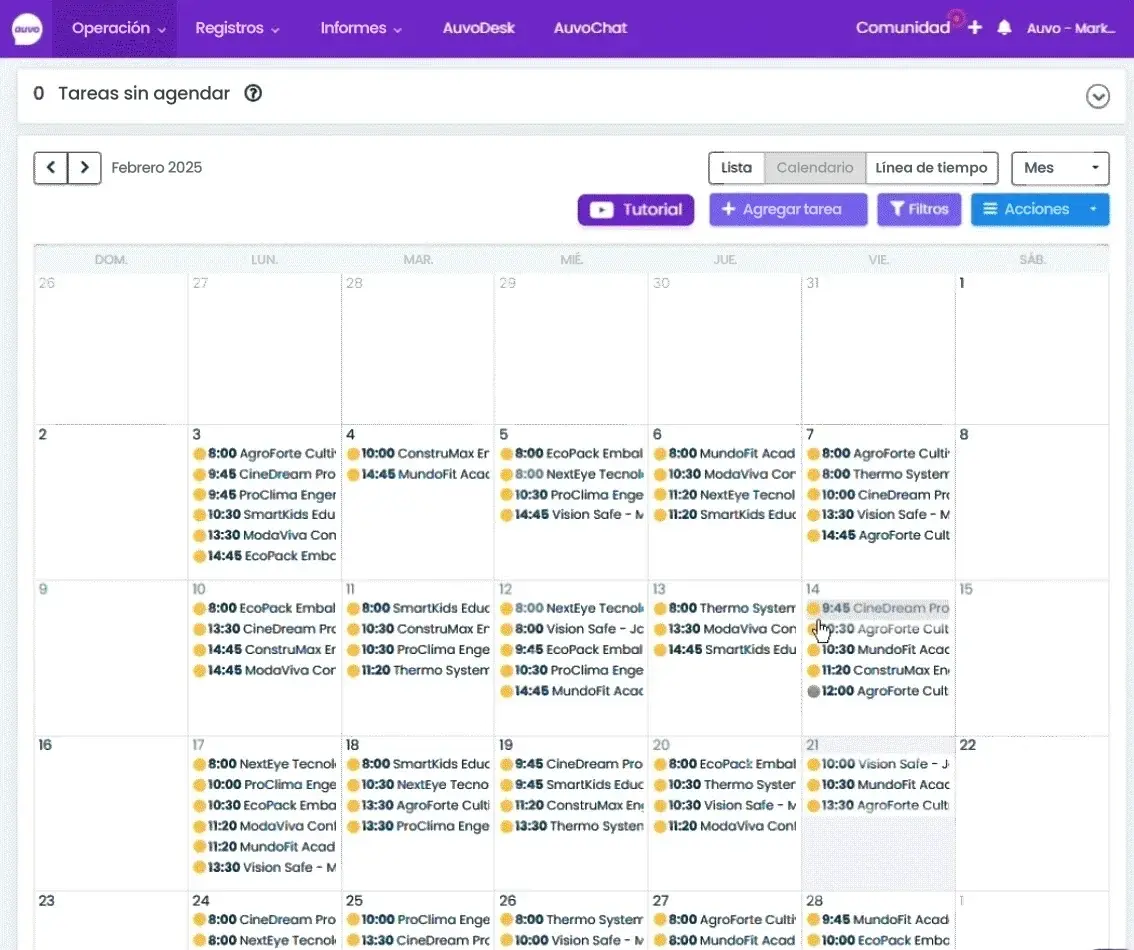Click the Agregar tarea button

[788, 210]
